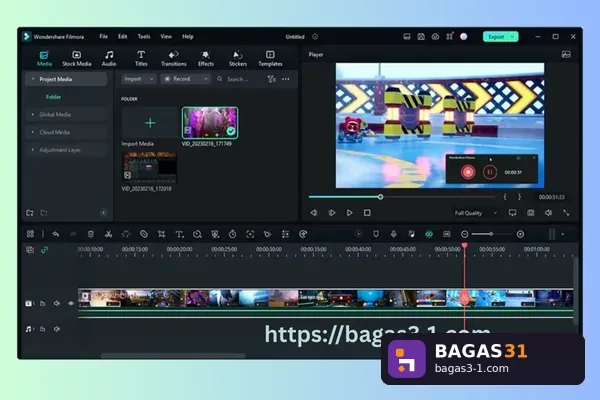Click the player display monitor icon
Viewport: 600px width, 400px height.
(513, 213)
